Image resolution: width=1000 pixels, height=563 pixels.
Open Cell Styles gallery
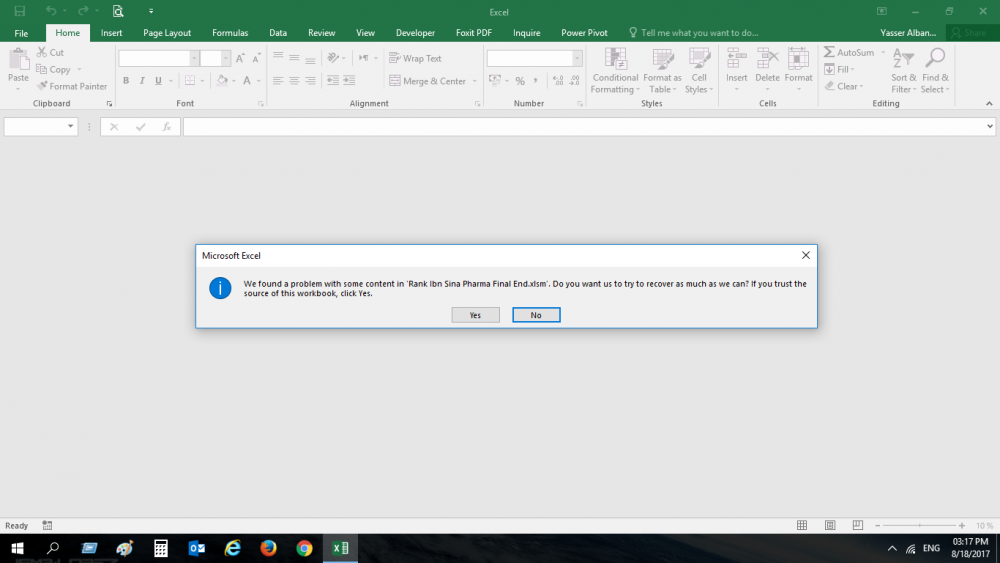699,71
